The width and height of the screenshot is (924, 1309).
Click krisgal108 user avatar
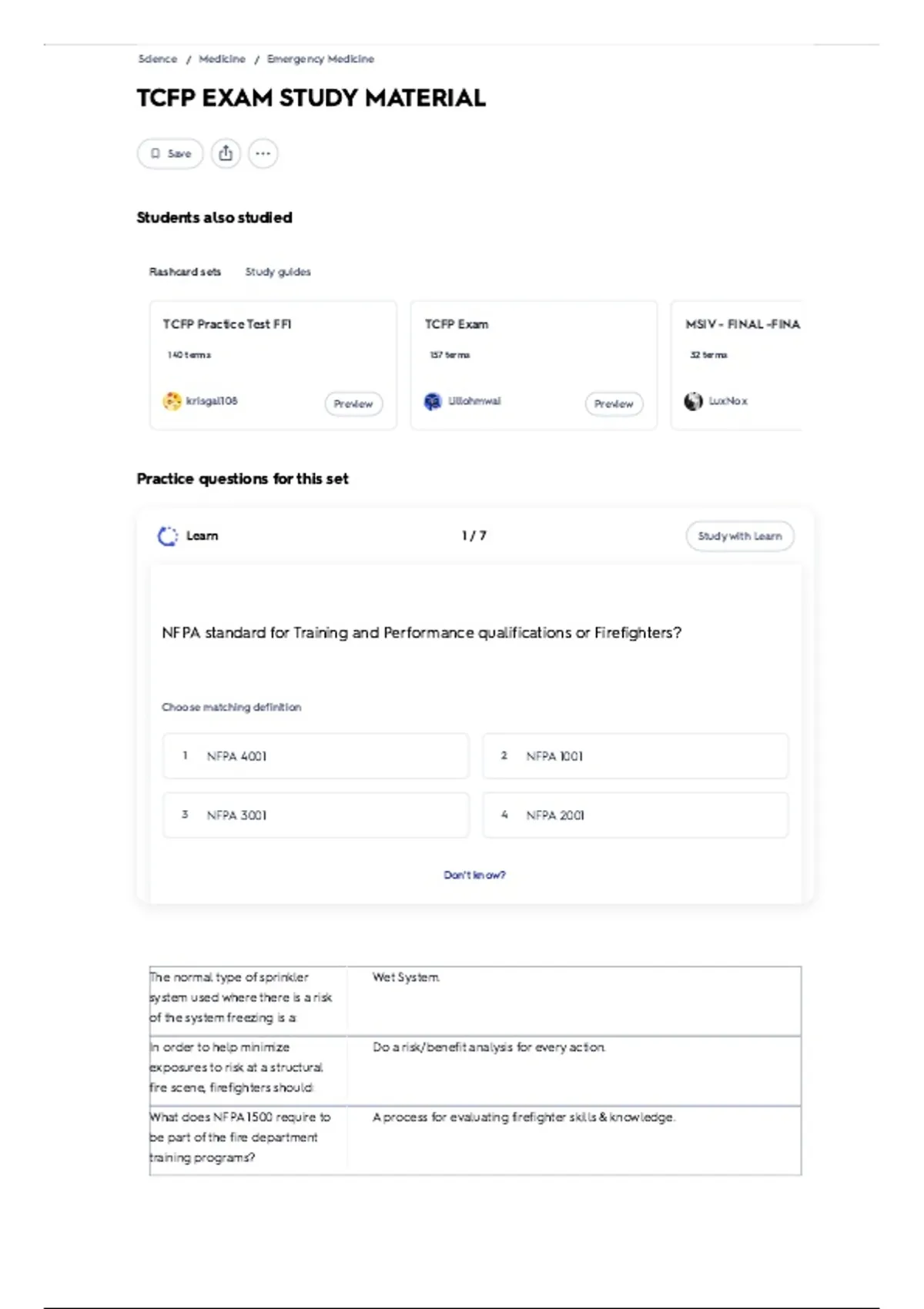point(172,401)
